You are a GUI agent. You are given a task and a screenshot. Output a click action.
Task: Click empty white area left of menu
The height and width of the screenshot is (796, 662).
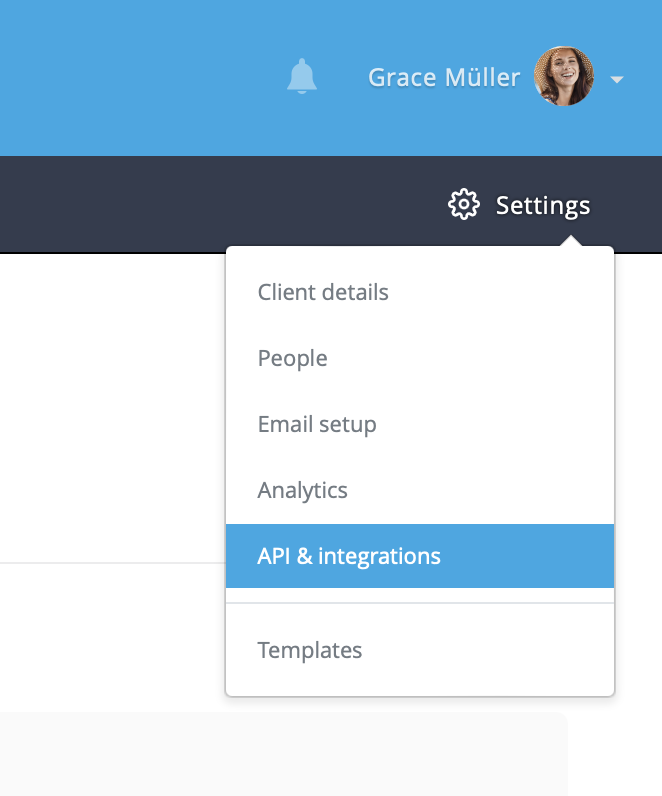coord(112,406)
